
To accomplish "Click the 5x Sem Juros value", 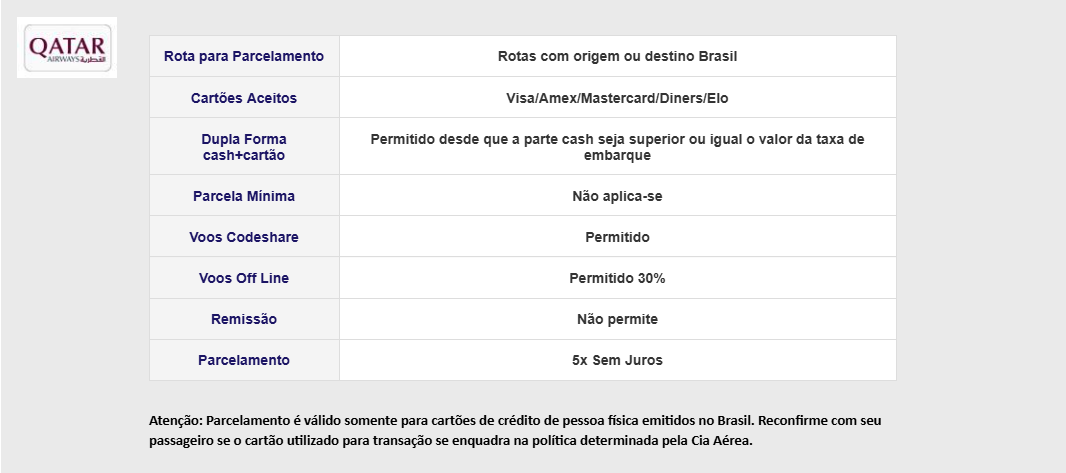I will [x=617, y=360].
